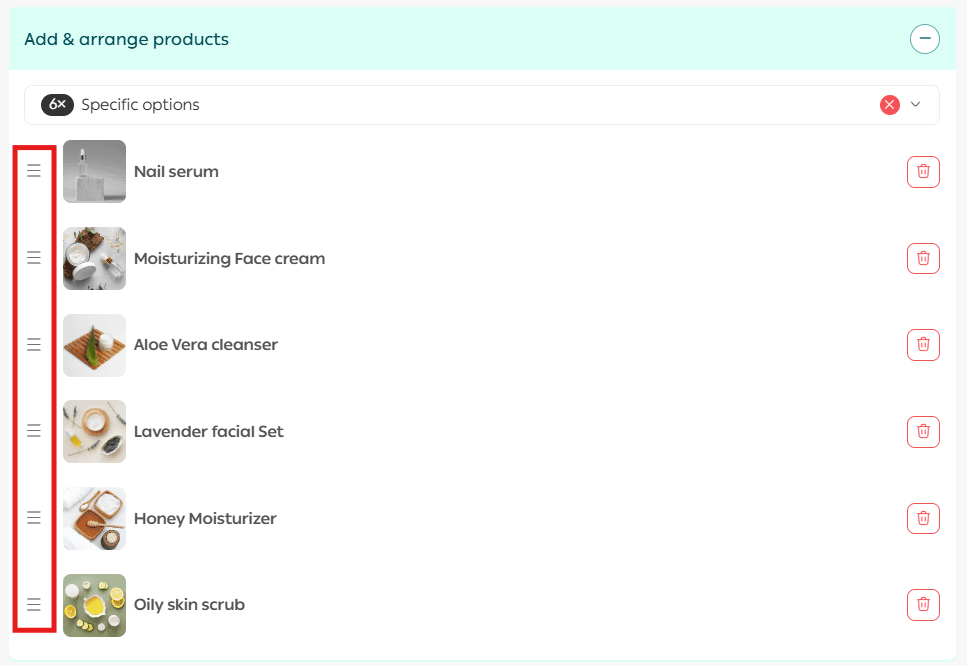Click the Aloe Vera cleanser drag handle
This screenshot has height=666, width=967.
(x=34, y=345)
